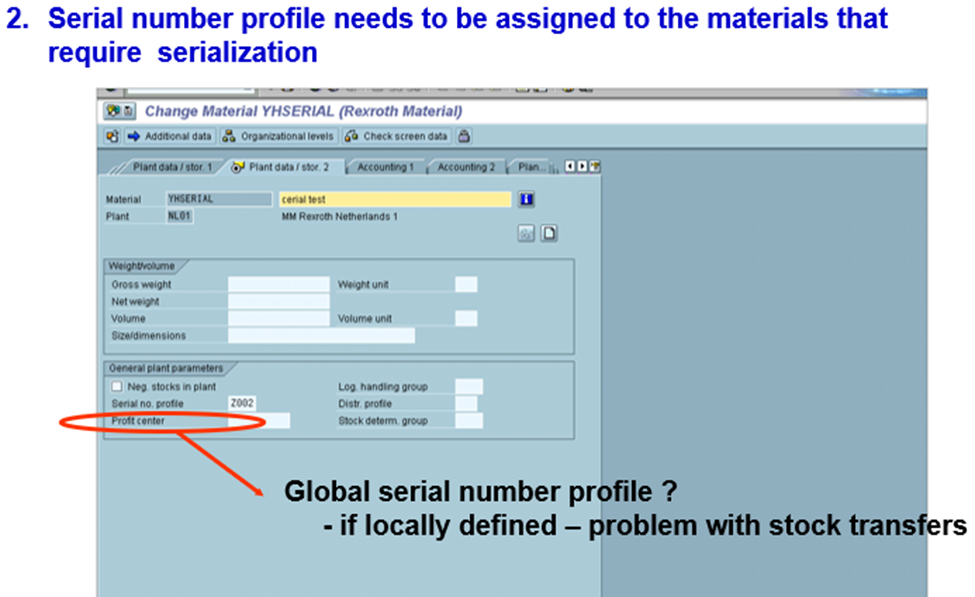975x597 pixels.
Task: Click the lock icon in application toolbar
Action: coord(464,136)
